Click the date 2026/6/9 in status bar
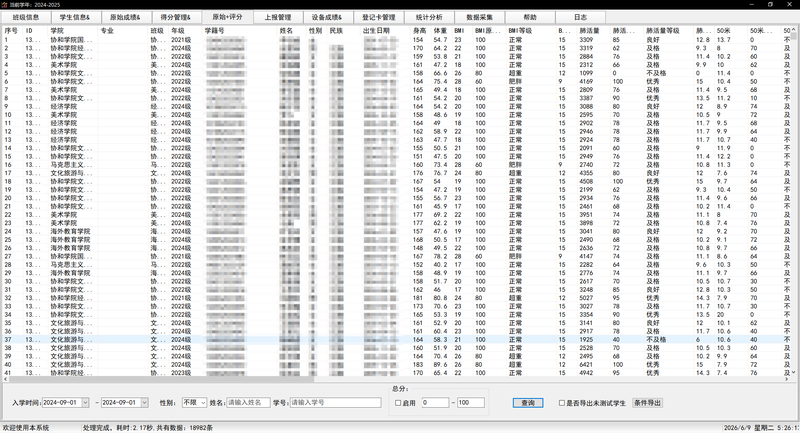 click(736, 428)
